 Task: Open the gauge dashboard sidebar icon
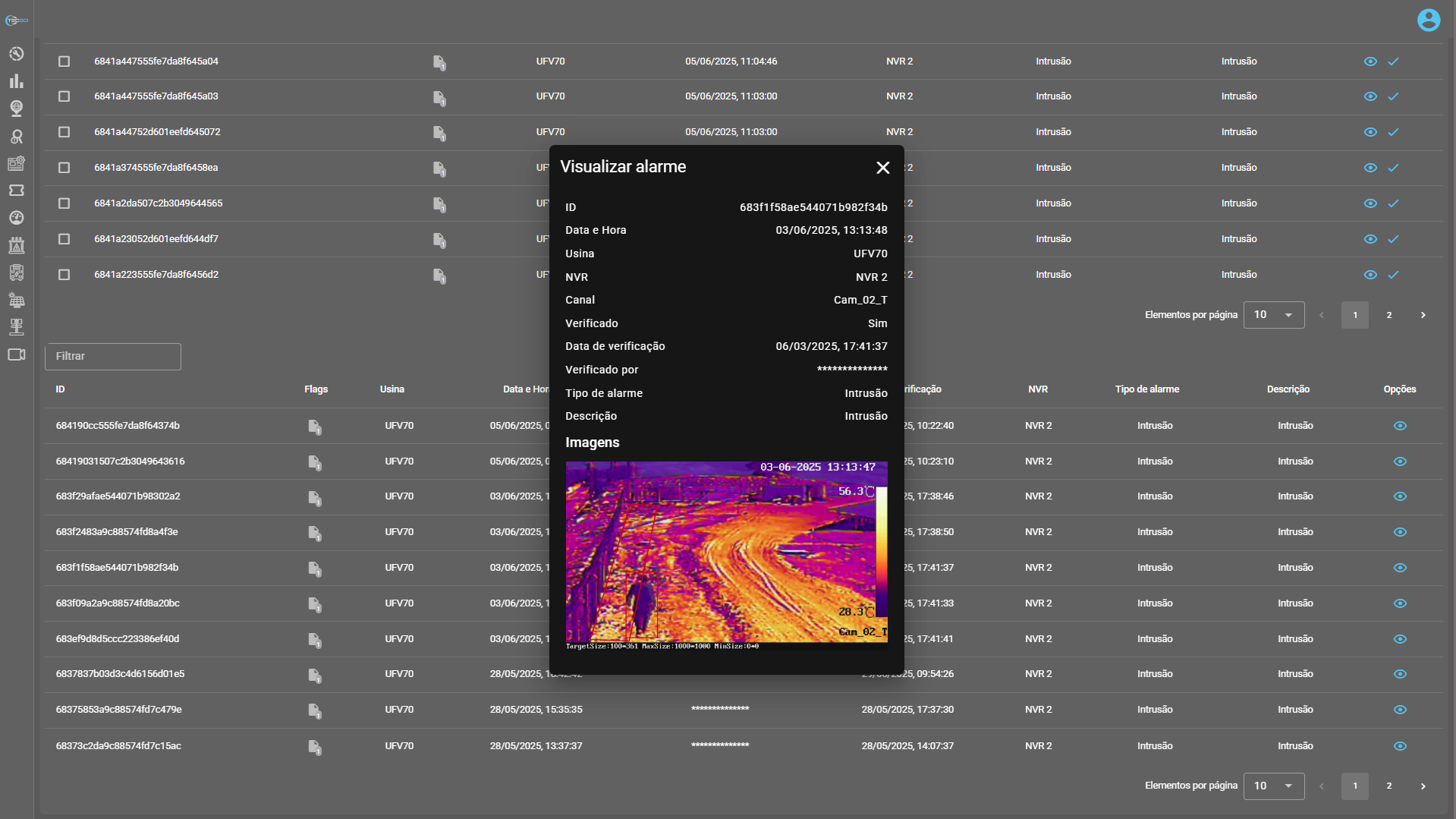pos(16,218)
